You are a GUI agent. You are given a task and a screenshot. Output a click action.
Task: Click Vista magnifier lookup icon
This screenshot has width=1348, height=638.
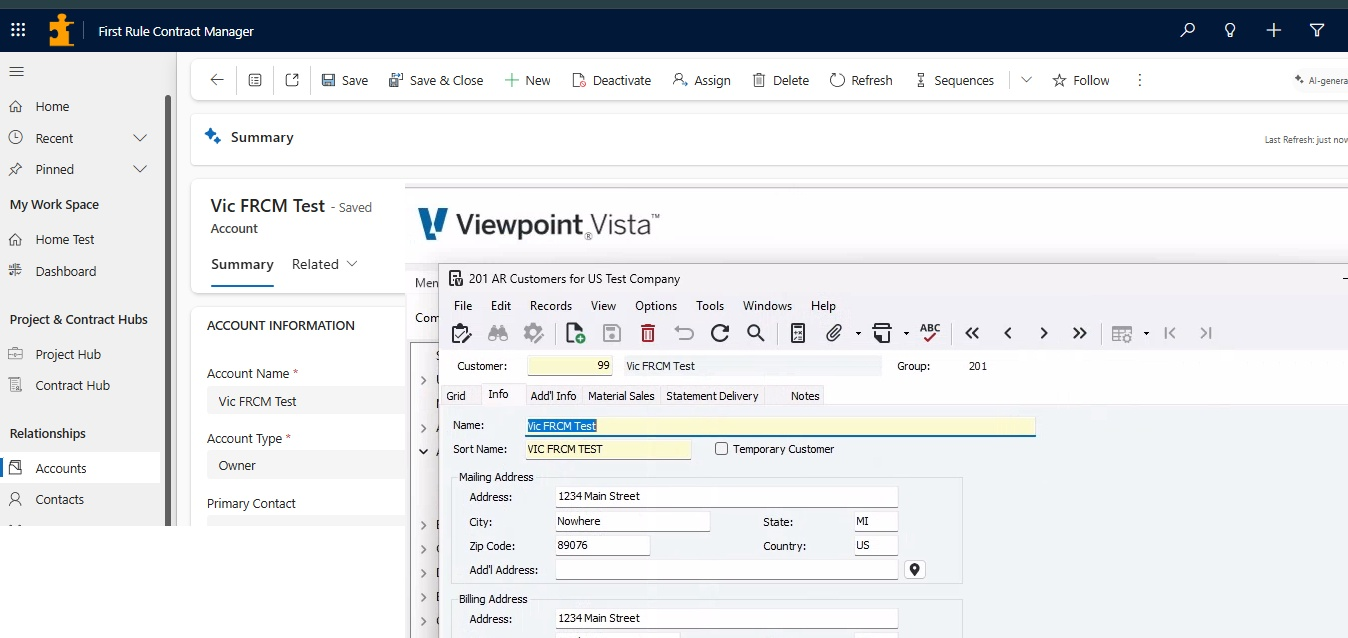(756, 333)
